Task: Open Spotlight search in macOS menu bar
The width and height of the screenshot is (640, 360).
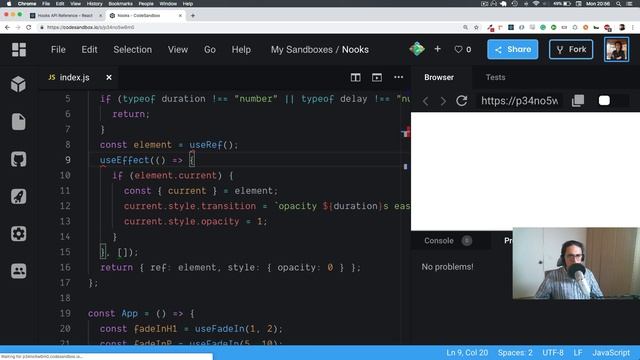Action: pyautogui.click(x=619, y=4)
